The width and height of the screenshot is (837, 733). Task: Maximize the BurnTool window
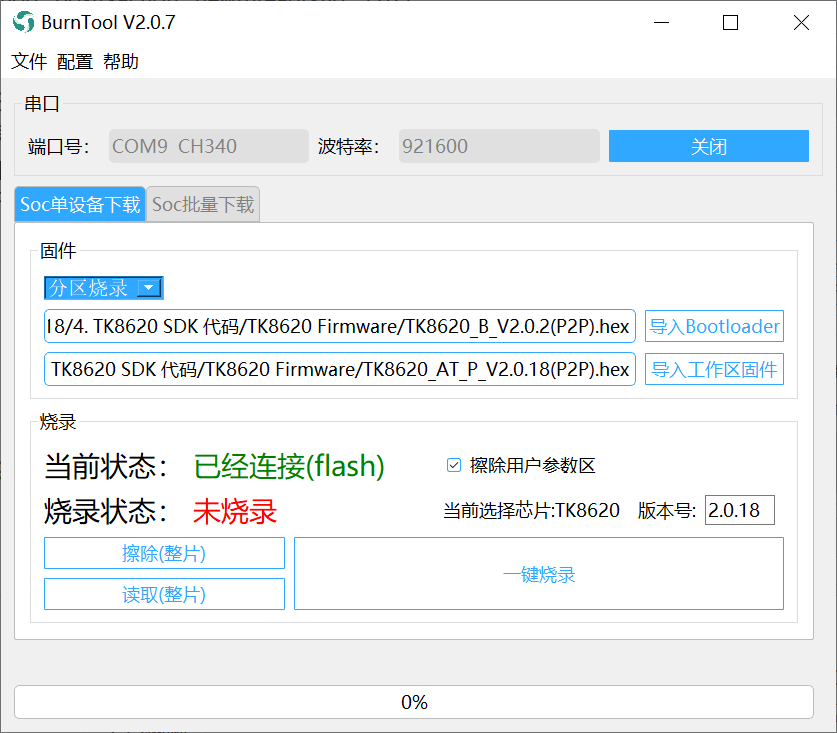[730, 22]
